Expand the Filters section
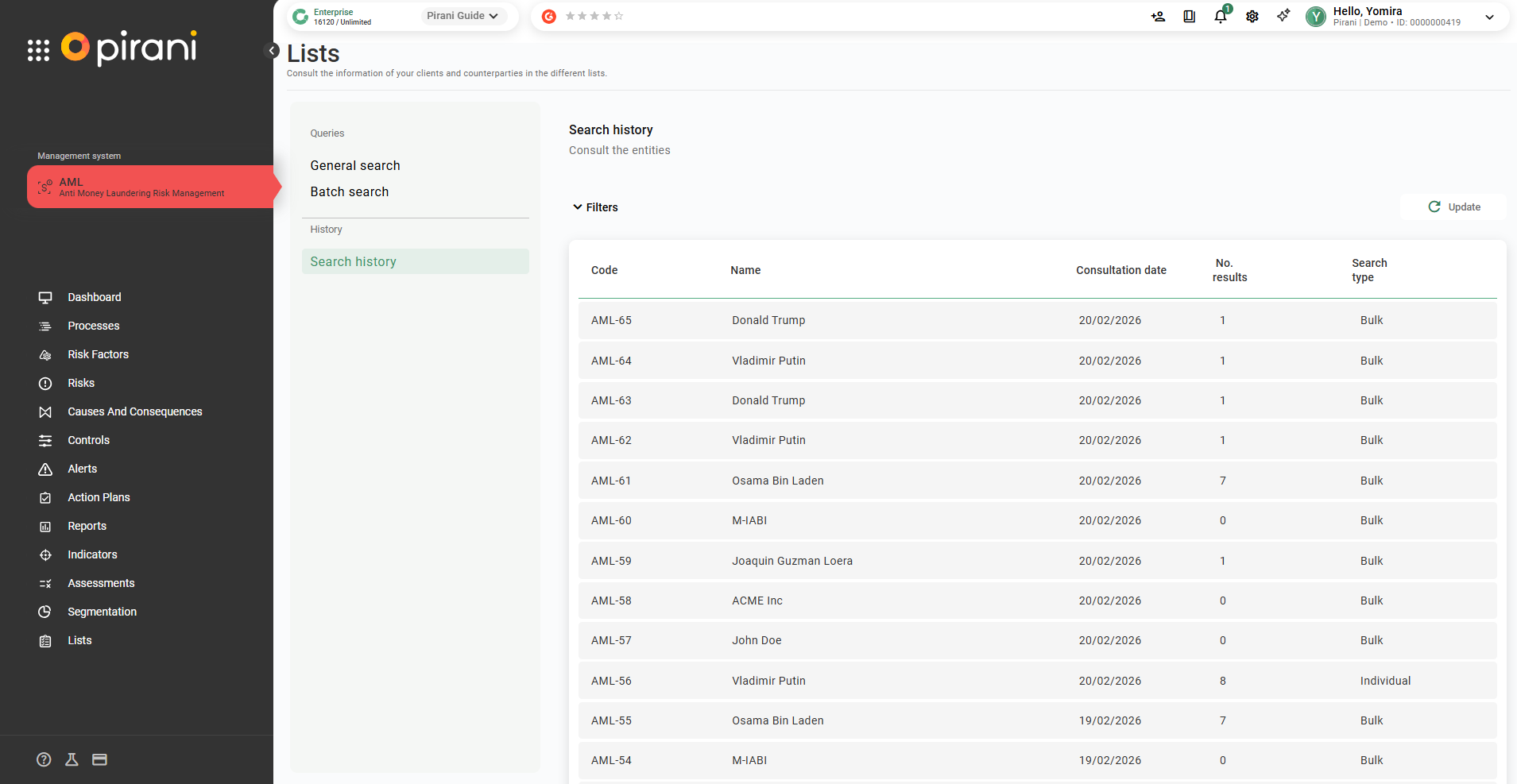 pos(595,207)
